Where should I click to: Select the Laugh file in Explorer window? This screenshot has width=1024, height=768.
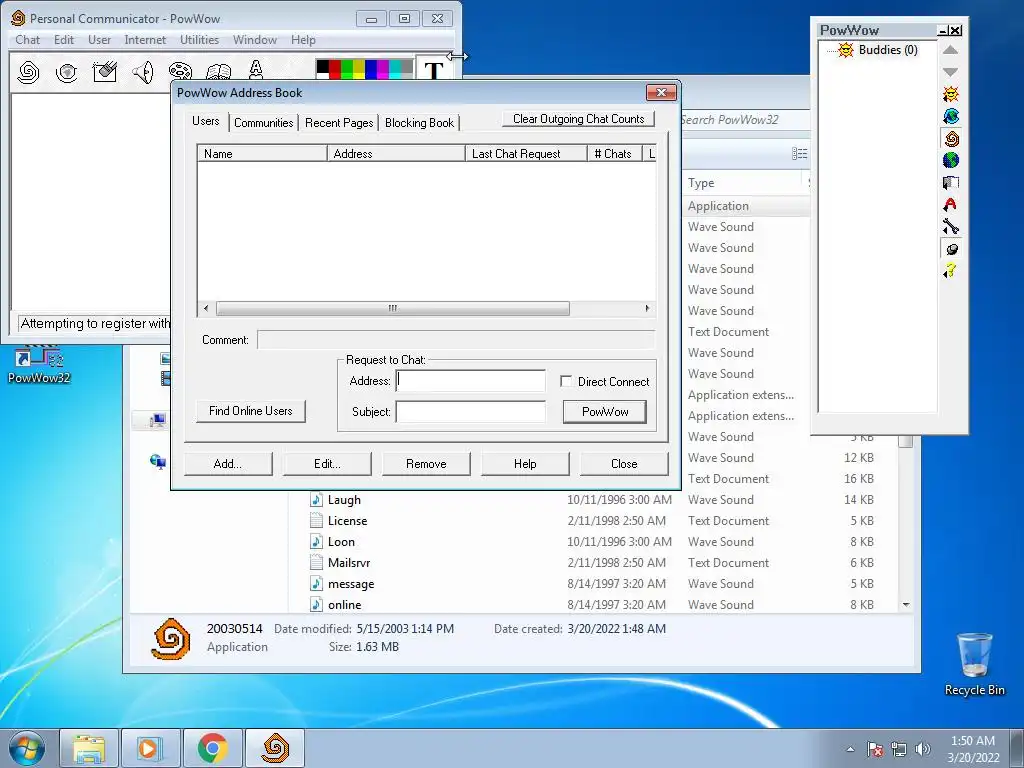tap(344, 500)
